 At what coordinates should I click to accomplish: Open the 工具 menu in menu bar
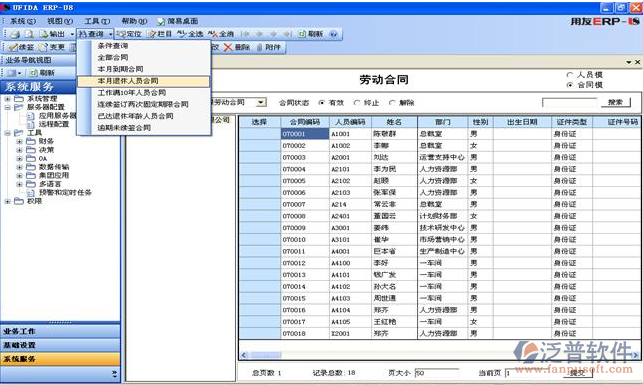click(97, 21)
